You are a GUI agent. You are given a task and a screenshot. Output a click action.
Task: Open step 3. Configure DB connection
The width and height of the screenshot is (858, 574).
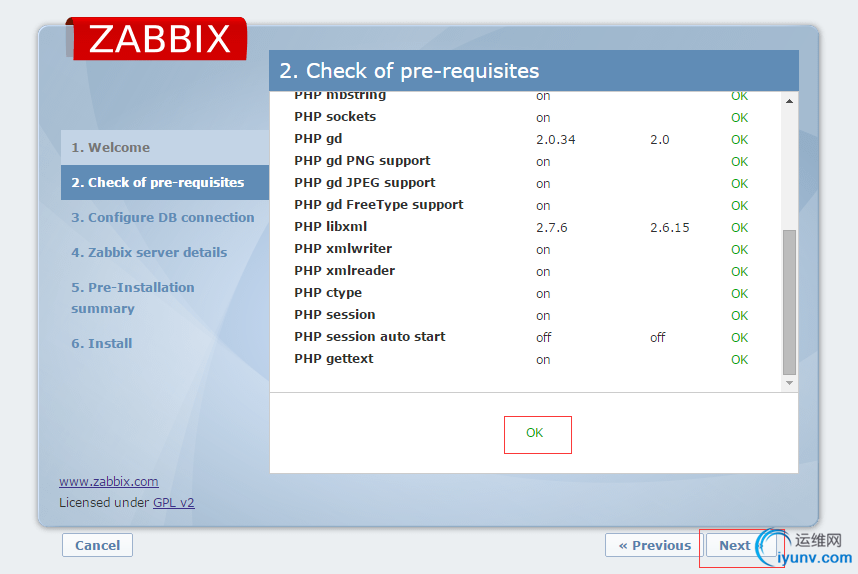coord(163,218)
